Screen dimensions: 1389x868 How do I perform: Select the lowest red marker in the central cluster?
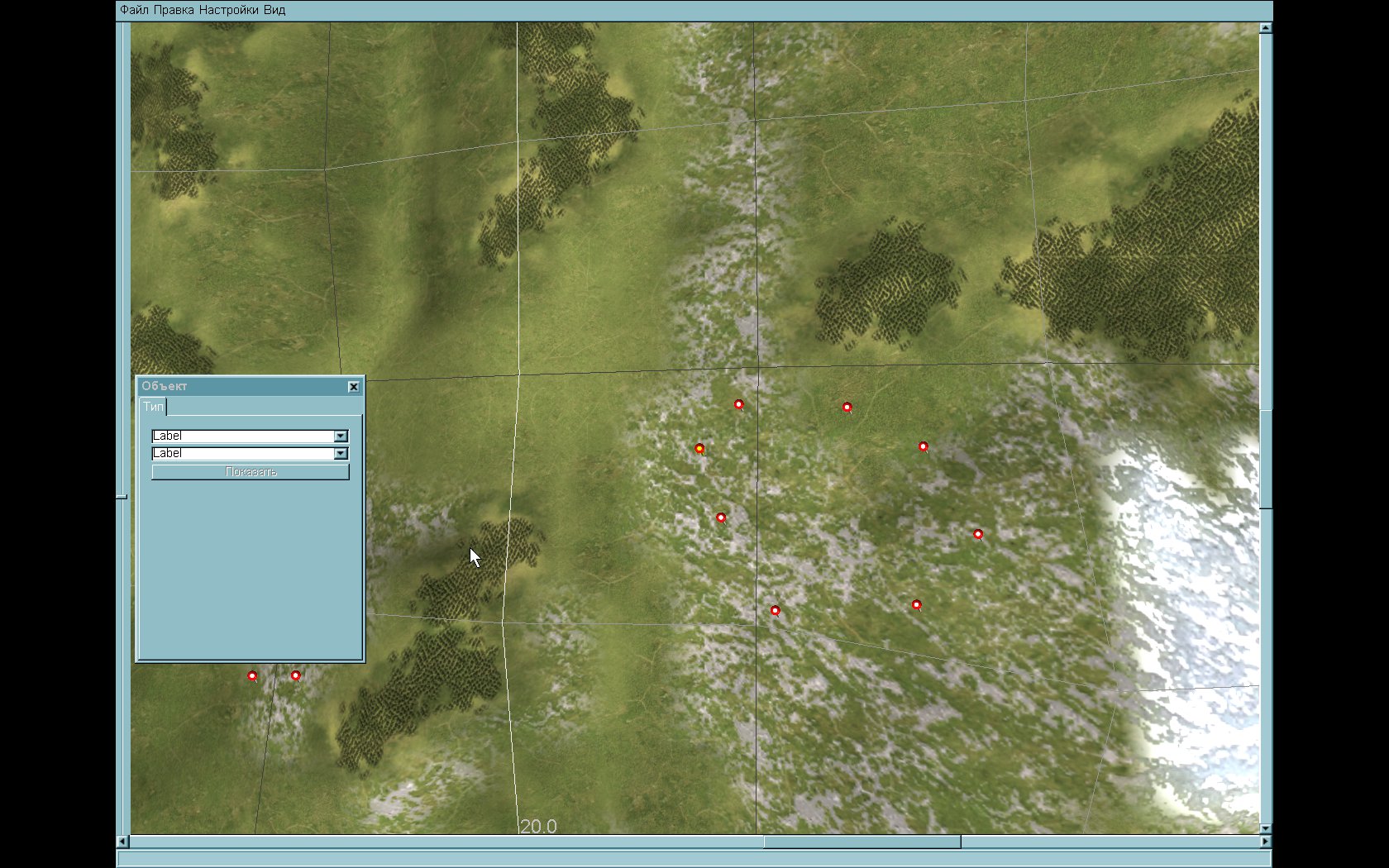coord(775,611)
